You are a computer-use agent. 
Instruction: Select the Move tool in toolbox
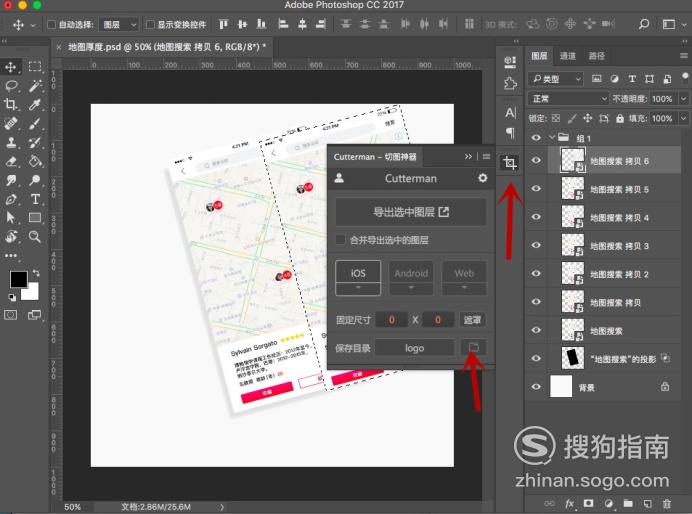[x=11, y=67]
